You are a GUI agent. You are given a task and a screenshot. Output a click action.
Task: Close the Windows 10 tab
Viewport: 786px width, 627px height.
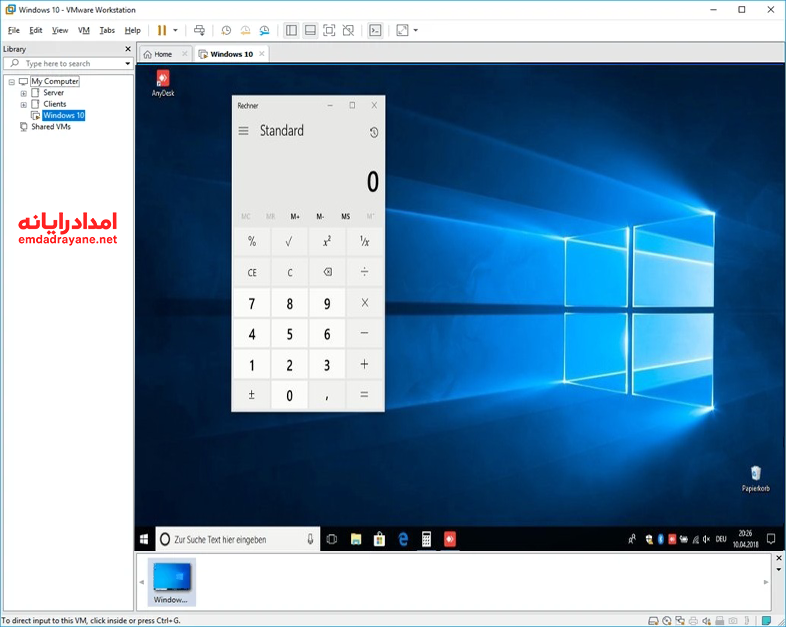[262, 54]
